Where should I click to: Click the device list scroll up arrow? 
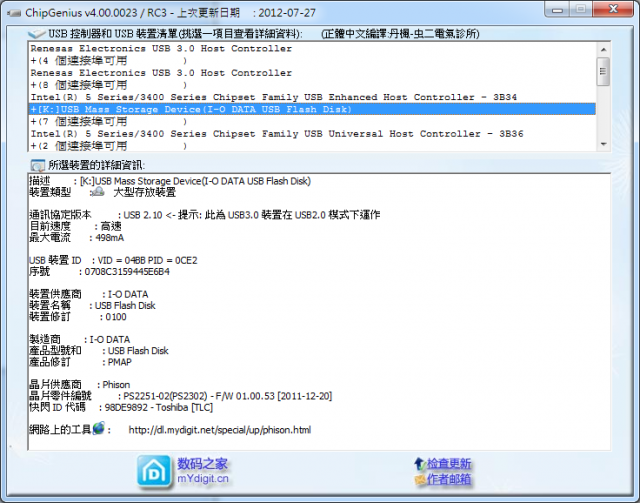(x=603, y=49)
